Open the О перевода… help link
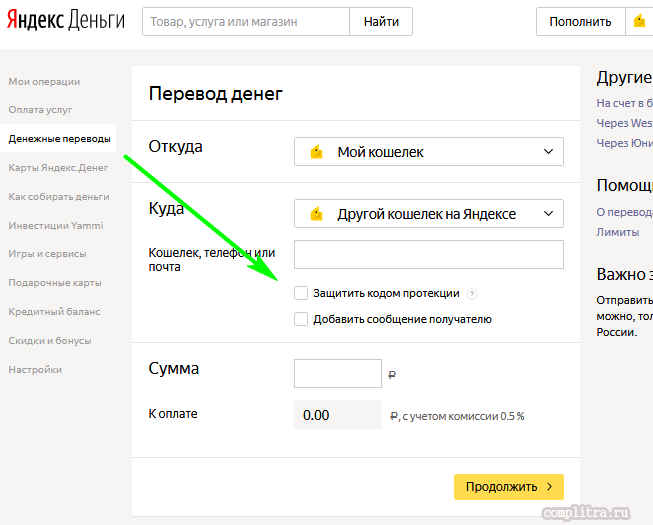 tap(624, 212)
